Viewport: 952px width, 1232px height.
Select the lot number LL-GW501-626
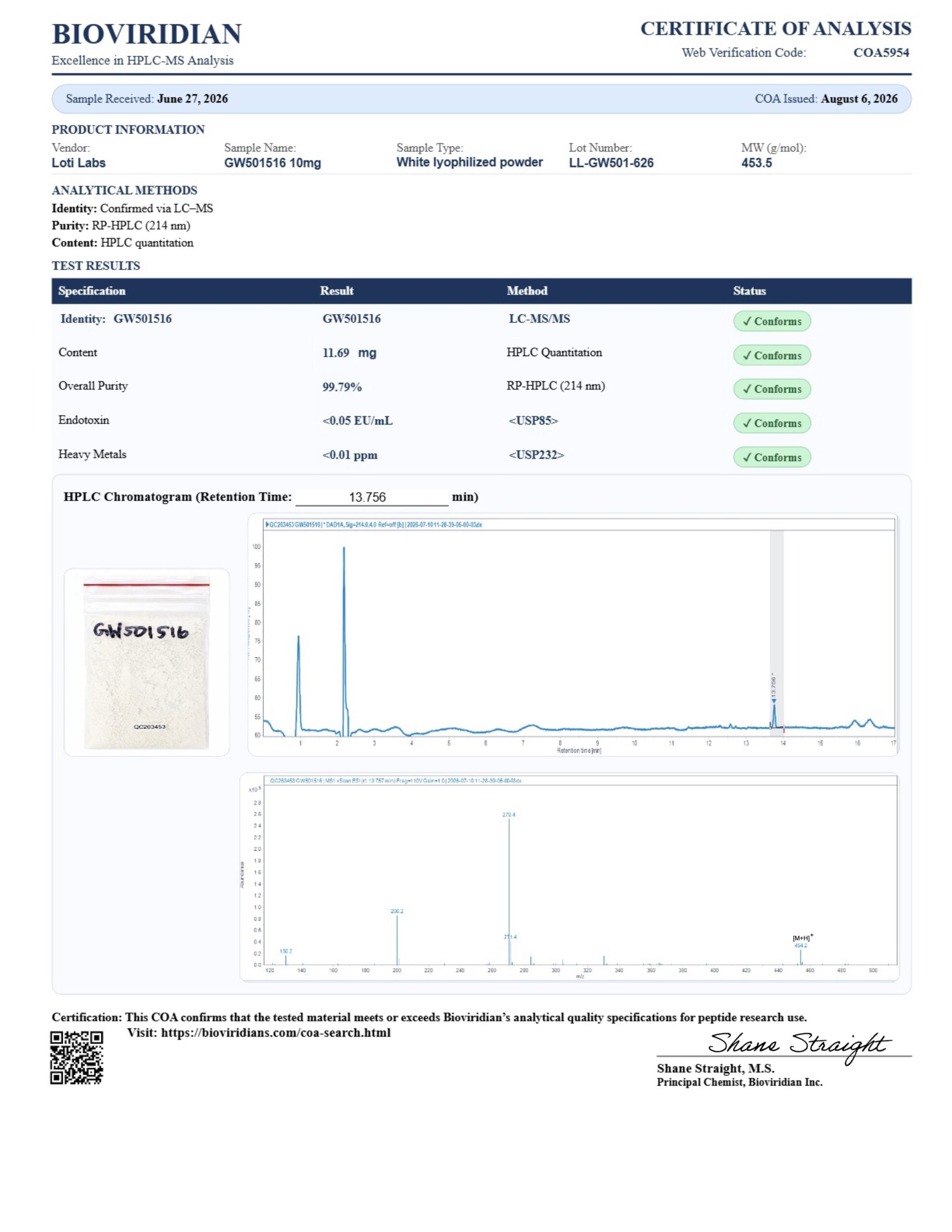(611, 163)
